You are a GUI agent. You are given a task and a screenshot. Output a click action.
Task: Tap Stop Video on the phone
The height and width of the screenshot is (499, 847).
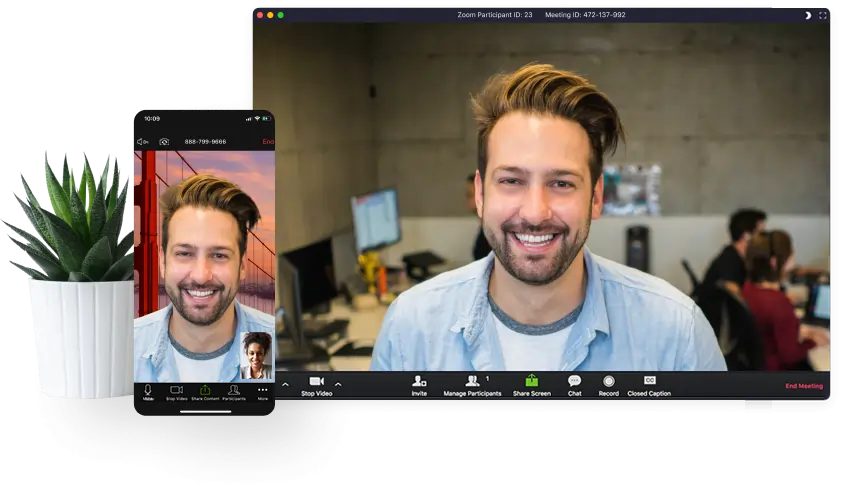click(x=177, y=392)
